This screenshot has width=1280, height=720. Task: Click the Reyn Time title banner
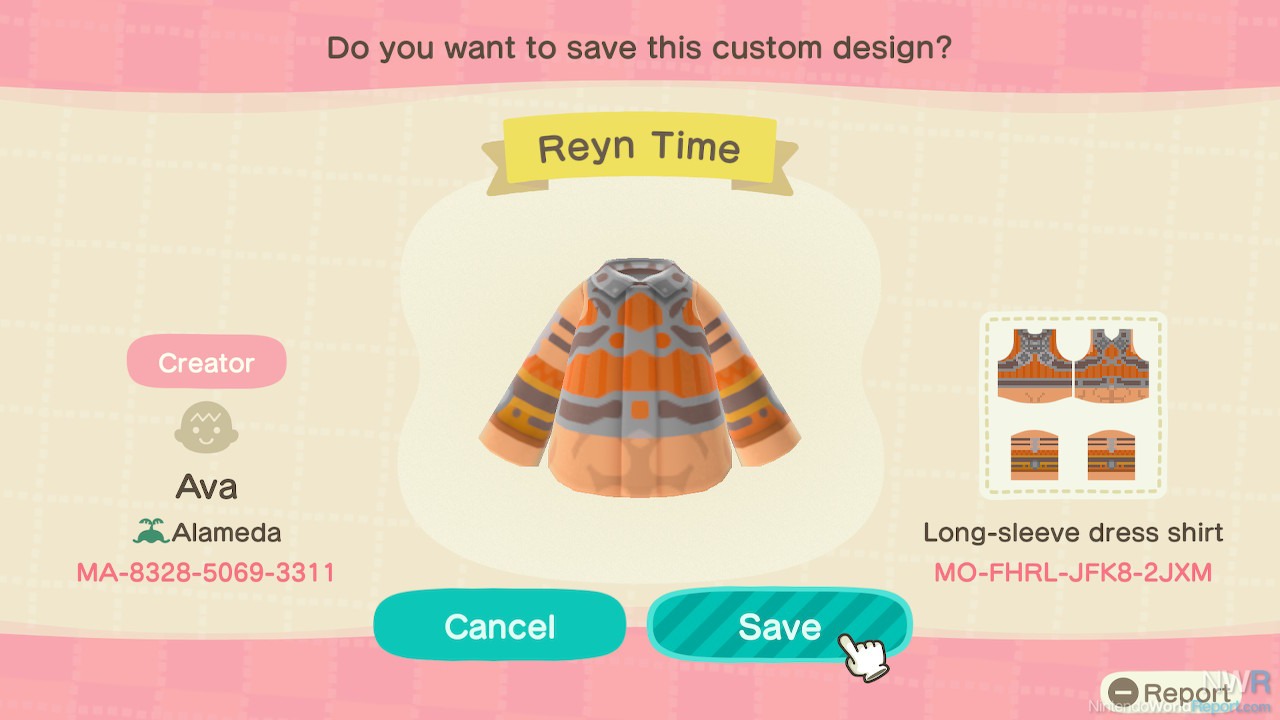[x=640, y=149]
